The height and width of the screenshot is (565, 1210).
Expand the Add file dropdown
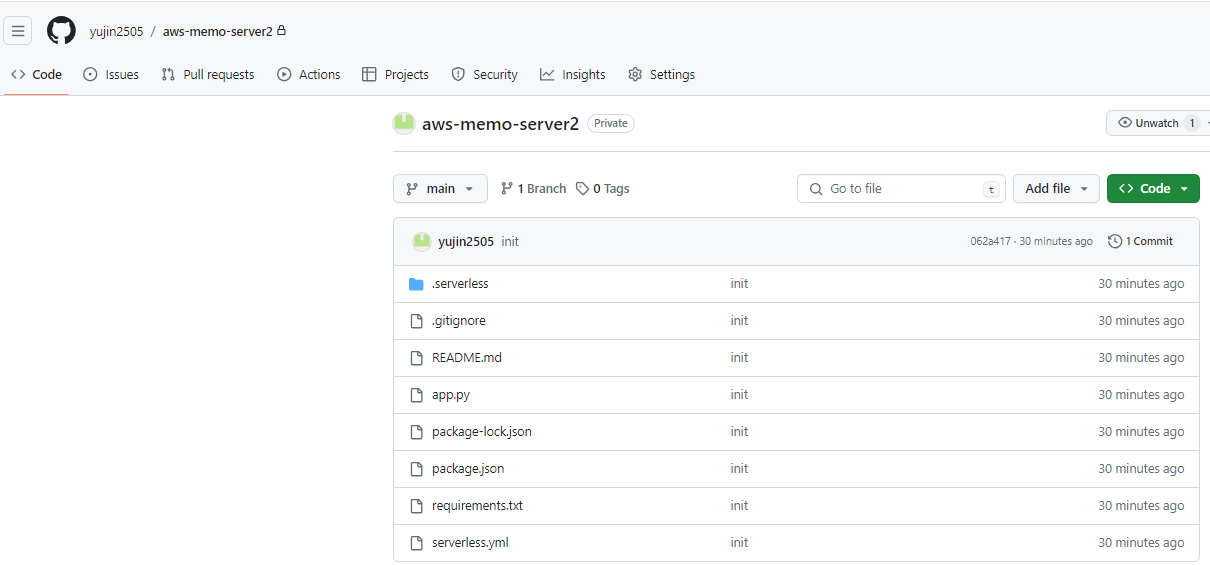pyautogui.click(x=1056, y=189)
